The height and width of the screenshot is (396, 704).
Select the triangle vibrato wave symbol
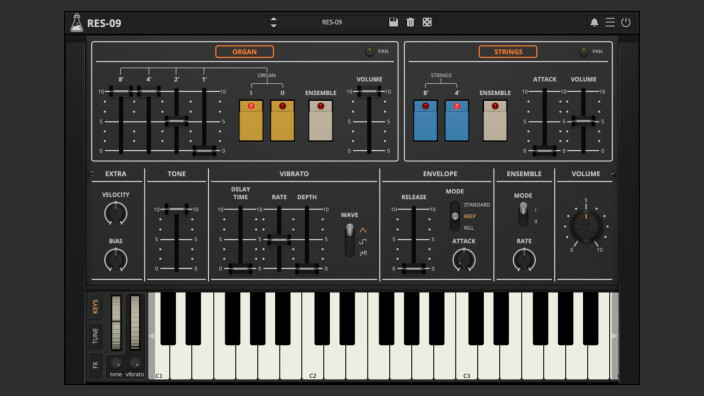[363, 230]
